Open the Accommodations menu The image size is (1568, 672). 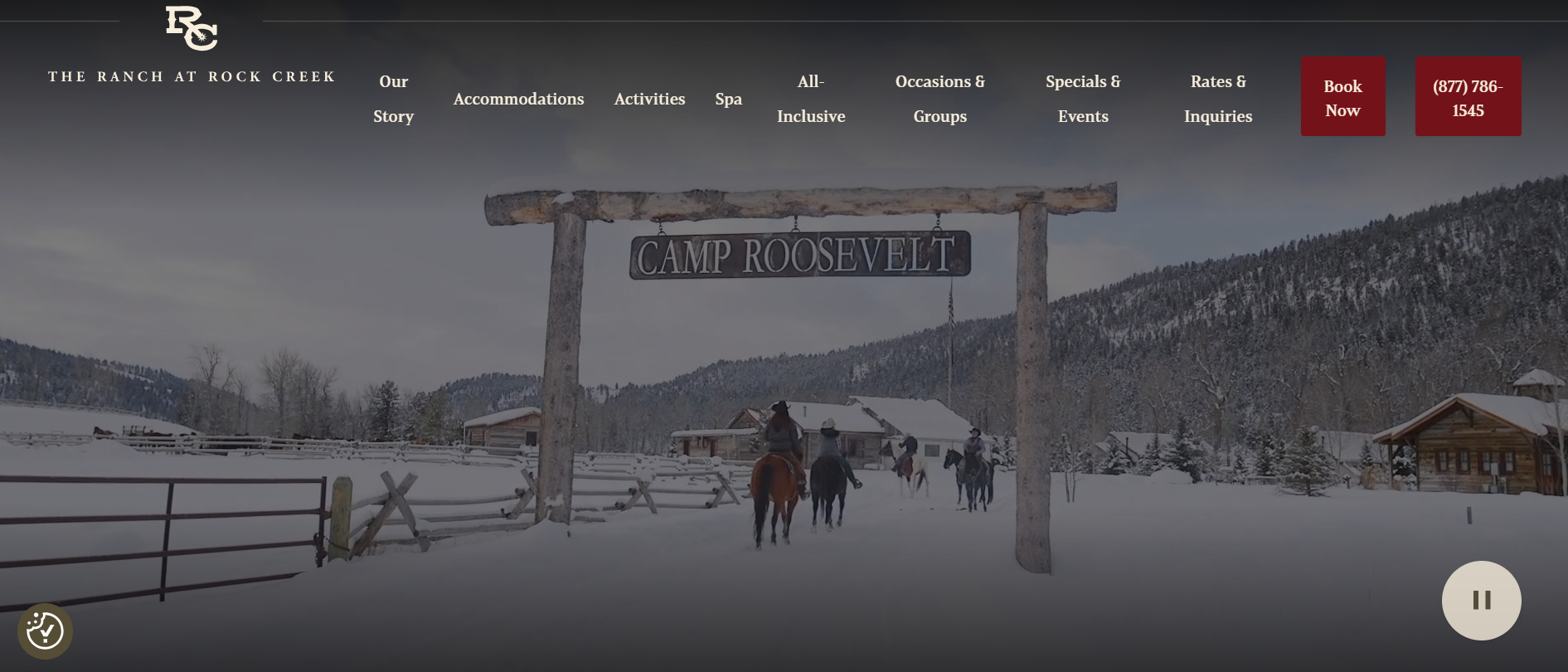tap(518, 99)
